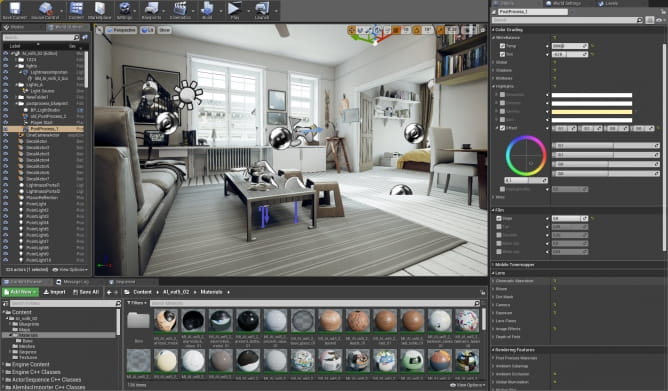Image resolution: width=668 pixels, height=391 pixels.
Task: Enable the Saturation checkbox under Highlights
Action: tap(502, 95)
